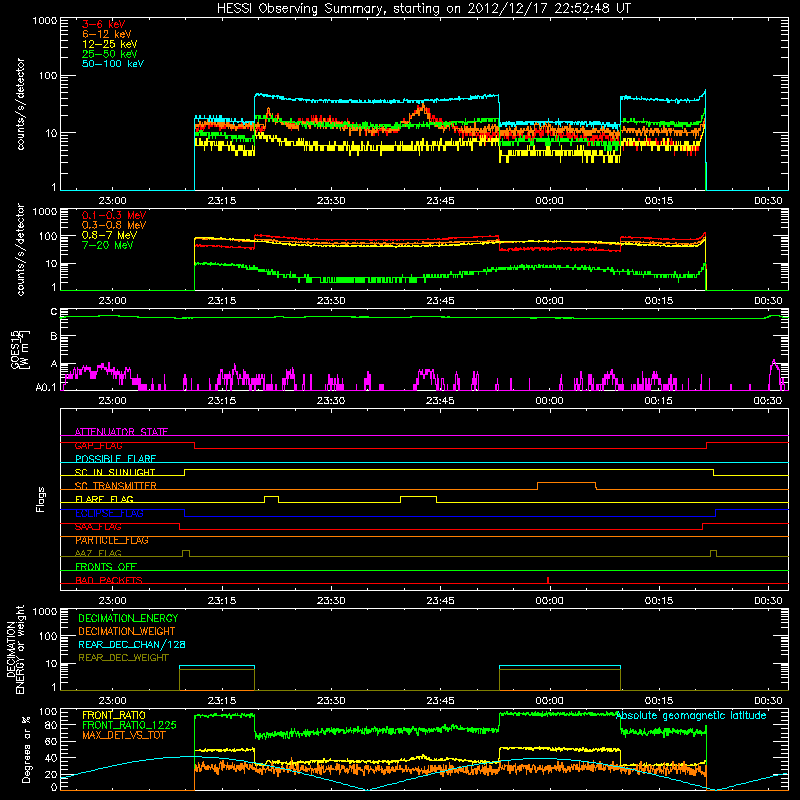Click the 0.1-0.3 MeV legend label
Viewport: 800px width, 800px height.
click(114, 215)
